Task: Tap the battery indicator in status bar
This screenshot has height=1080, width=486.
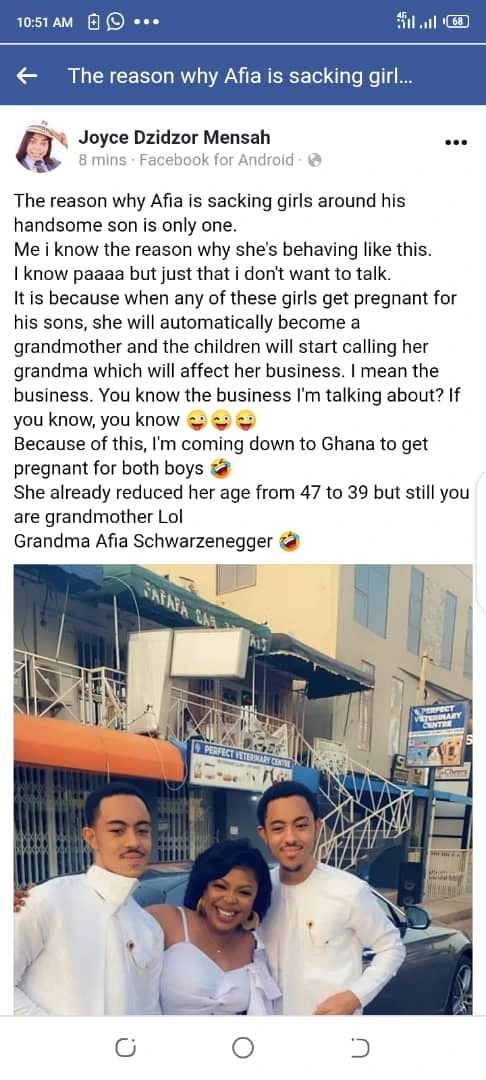Action: point(456,22)
